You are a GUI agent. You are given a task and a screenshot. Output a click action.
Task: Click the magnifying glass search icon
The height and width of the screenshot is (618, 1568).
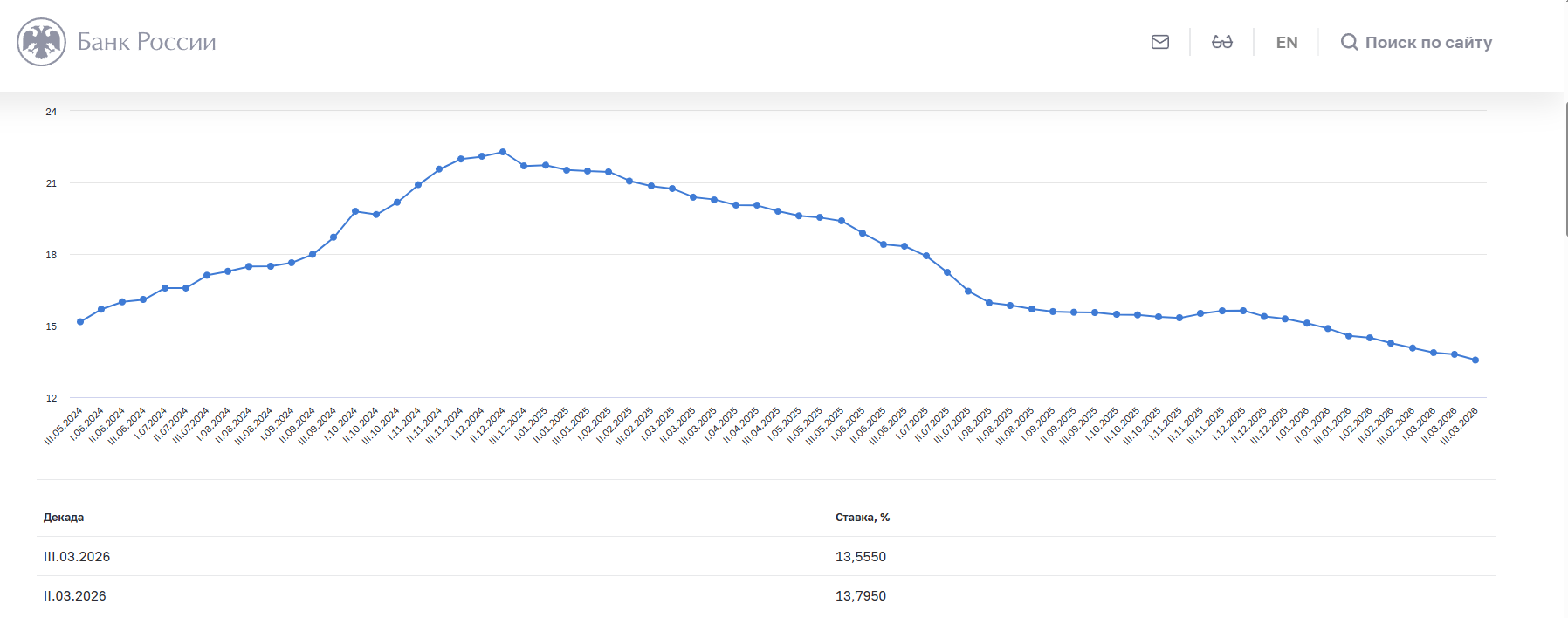1349,42
